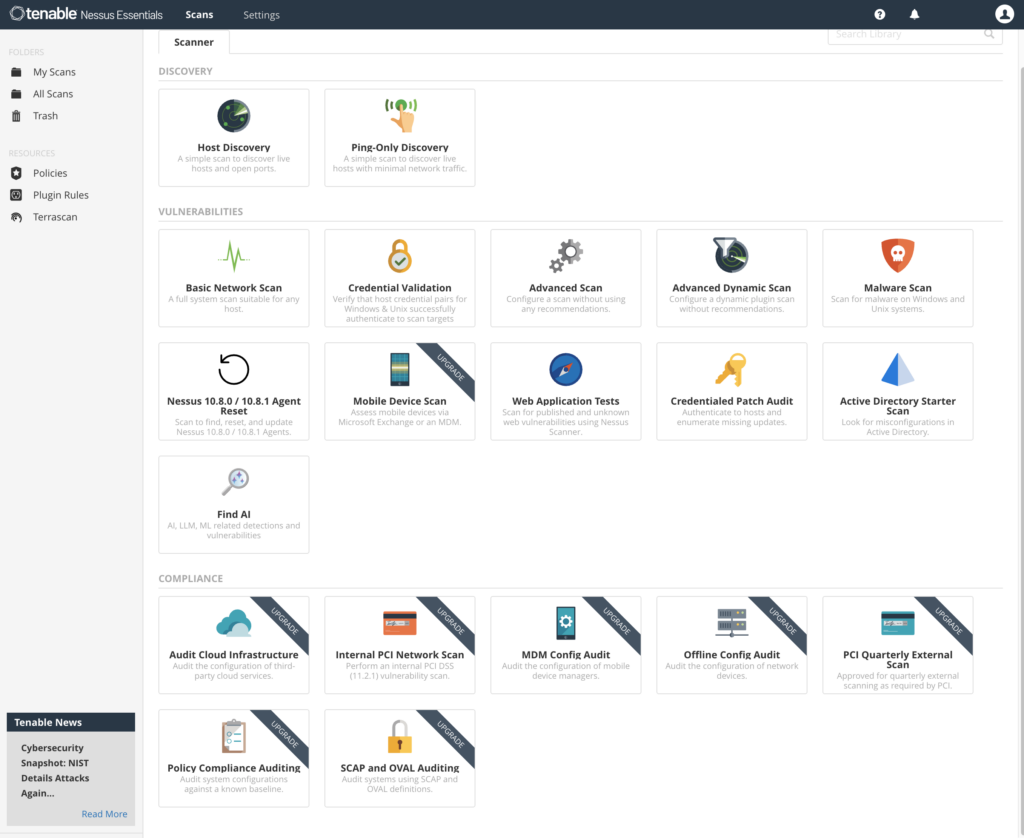
Task: Click the Policy Compliance Auditing clipboard icon
Action: [x=234, y=736]
